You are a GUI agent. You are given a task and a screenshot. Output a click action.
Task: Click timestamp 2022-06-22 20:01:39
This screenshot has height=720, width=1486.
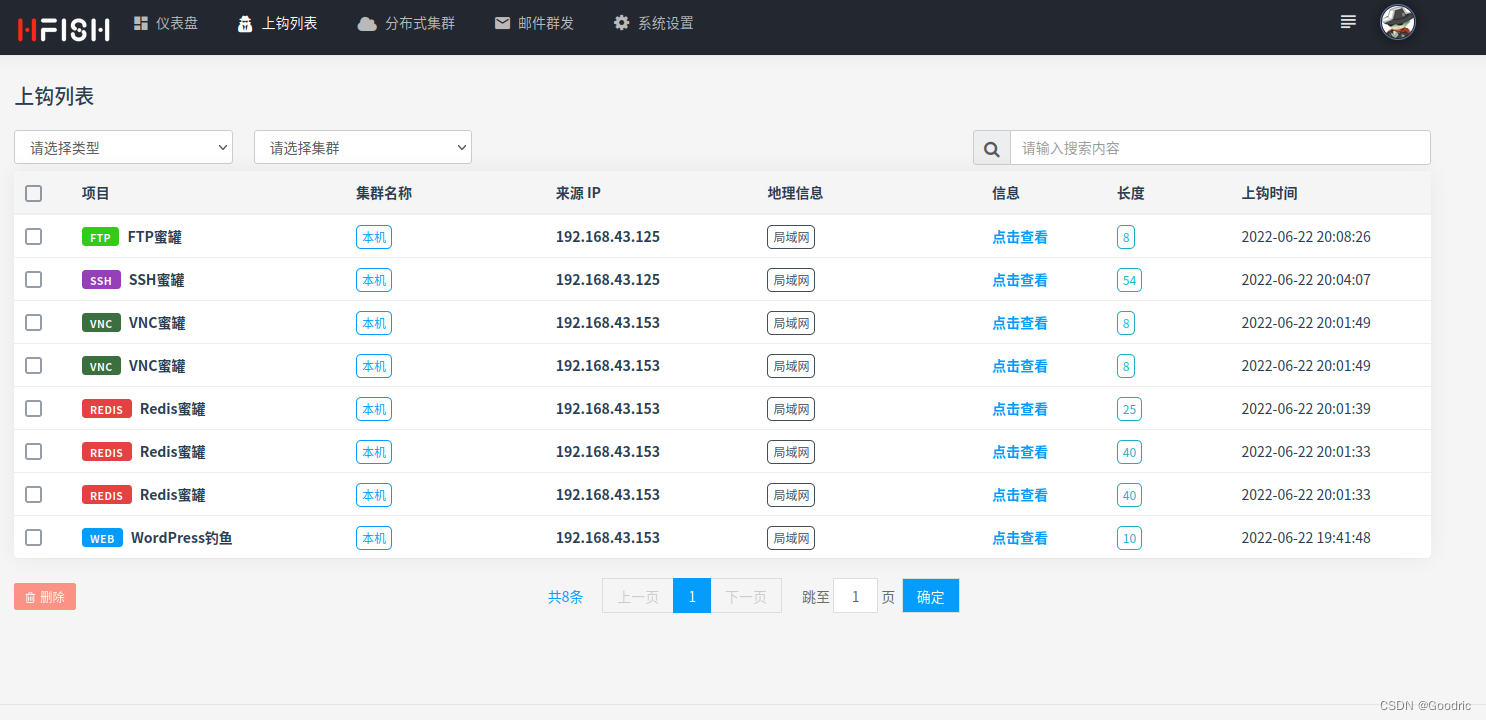[x=1306, y=409]
